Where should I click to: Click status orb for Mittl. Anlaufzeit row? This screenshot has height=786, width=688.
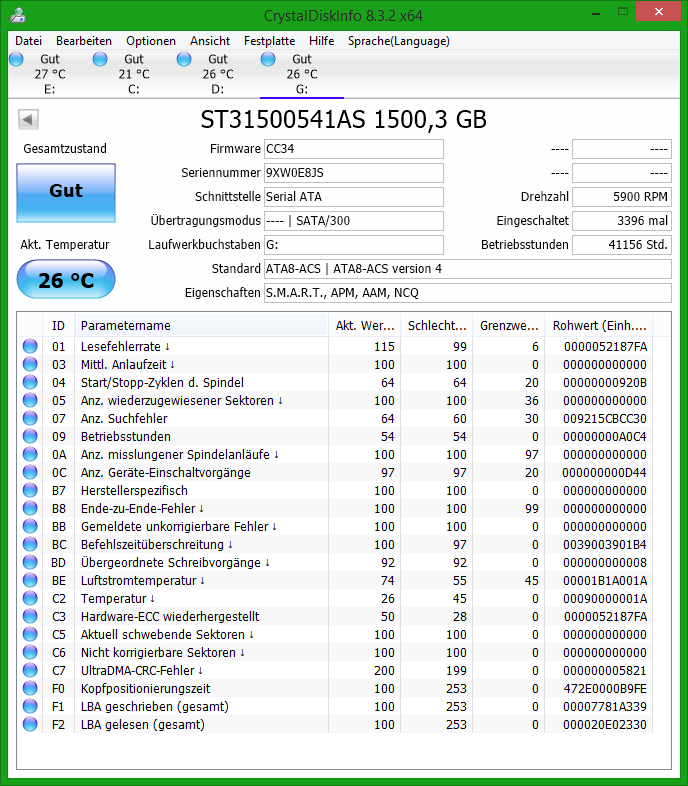click(30, 364)
